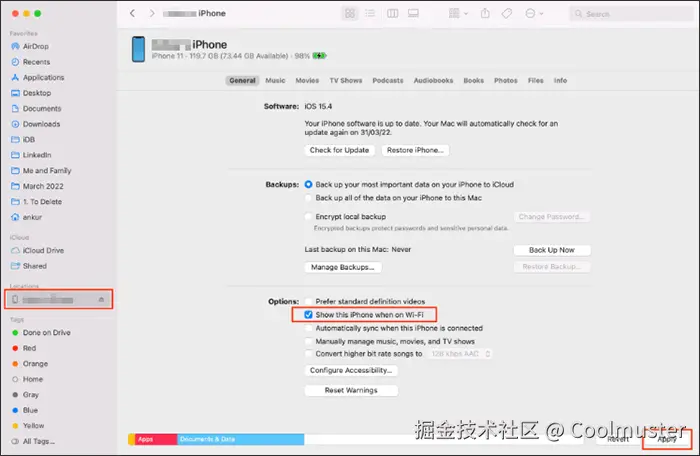Open iCloud Drive in the sidebar
Viewport: 700px width, 456px height.
pos(37,251)
